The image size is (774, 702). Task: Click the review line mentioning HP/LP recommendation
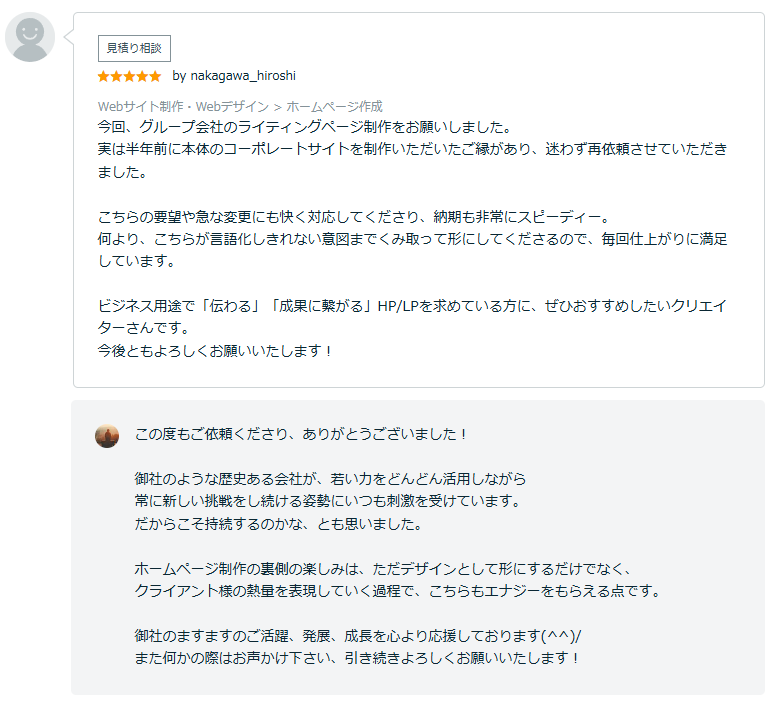tap(412, 306)
